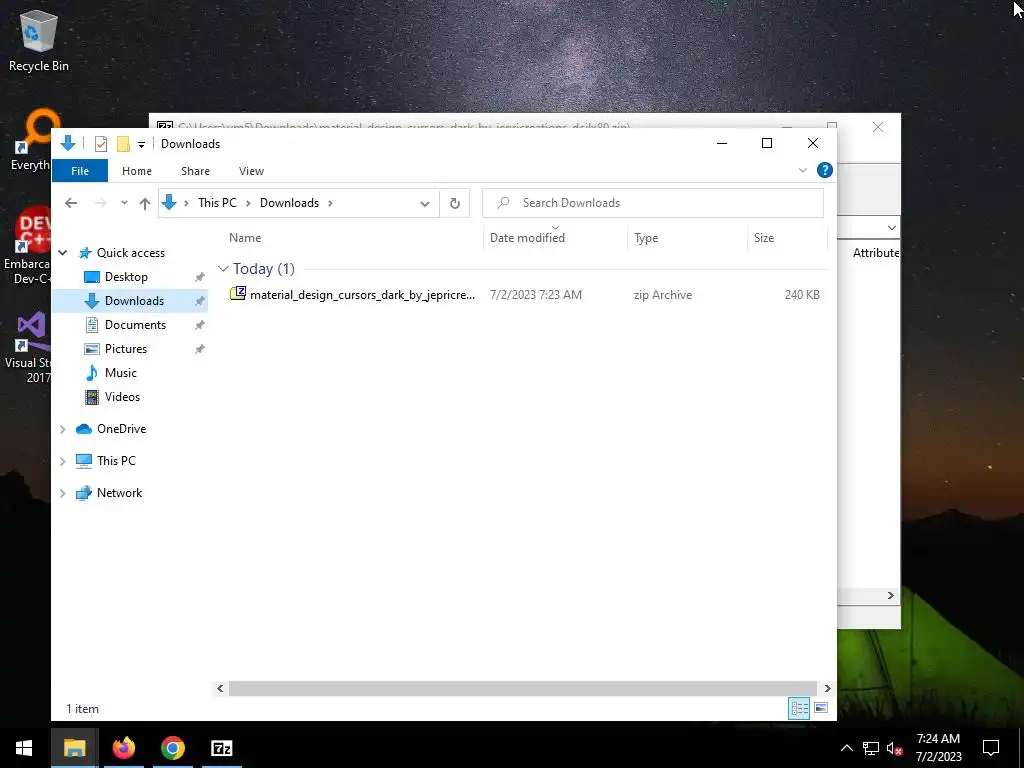Click the Properties quick access toolbar icon

point(101,144)
